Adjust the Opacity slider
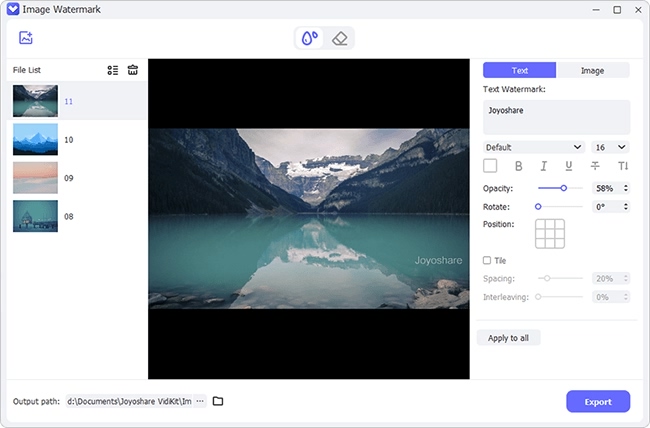Viewport: 650px width, 428px height. coord(560,188)
